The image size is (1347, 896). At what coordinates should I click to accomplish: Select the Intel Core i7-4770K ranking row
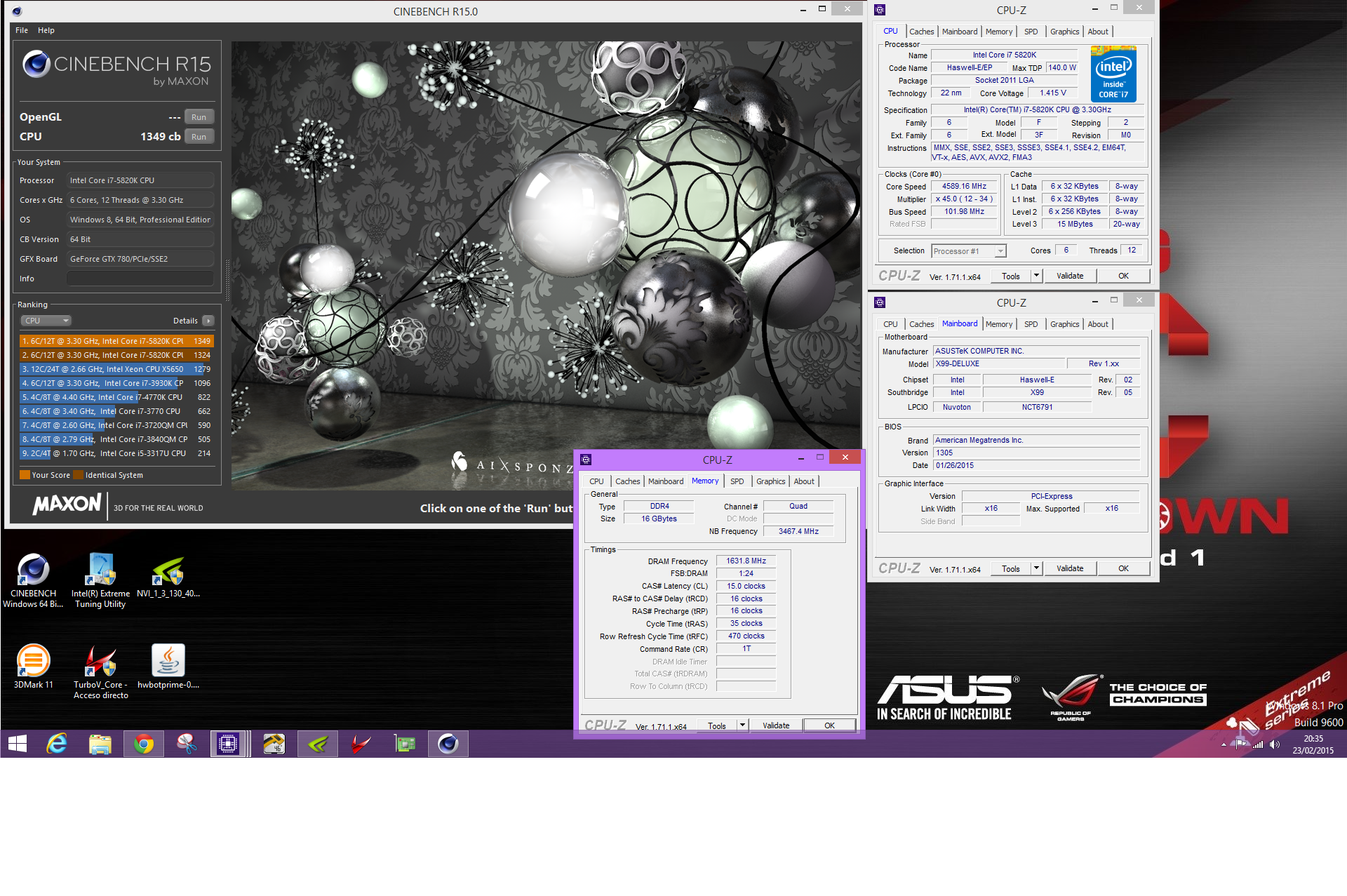(116, 397)
